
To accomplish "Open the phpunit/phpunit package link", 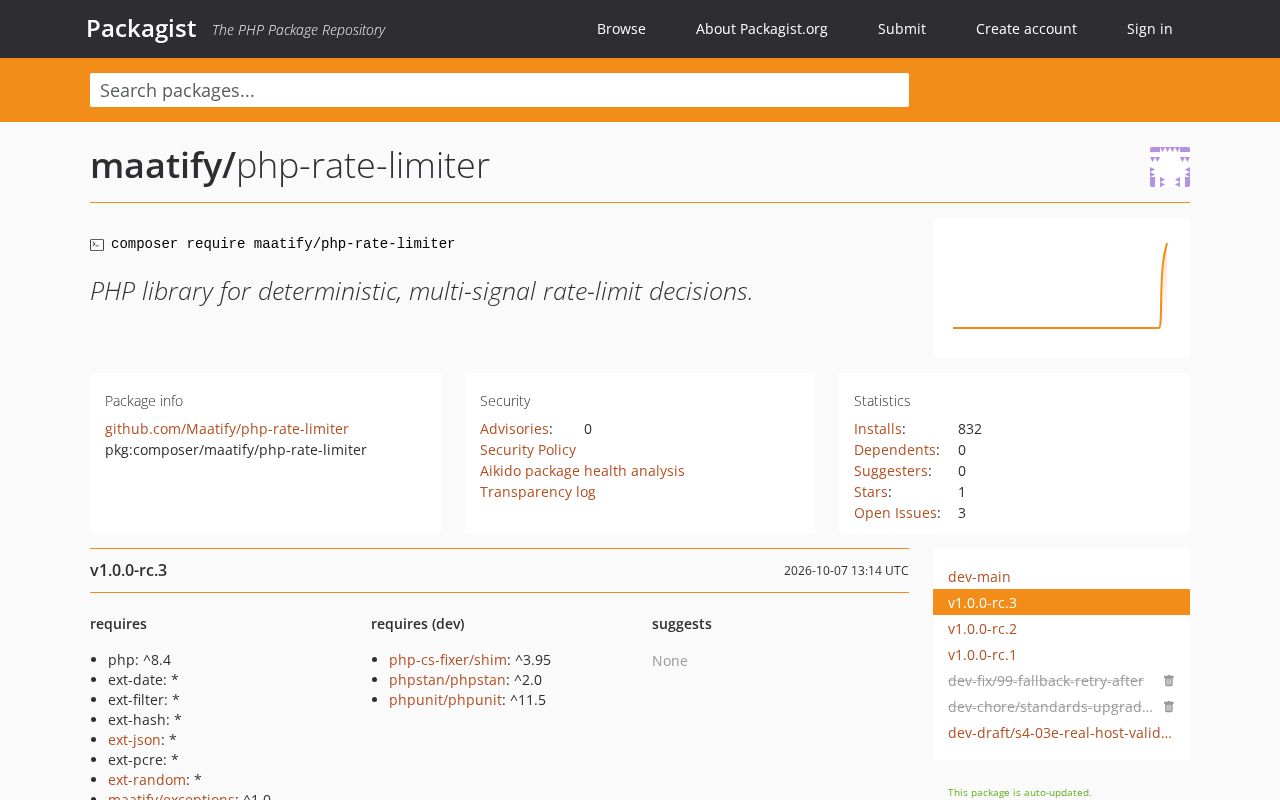I will tap(446, 700).
